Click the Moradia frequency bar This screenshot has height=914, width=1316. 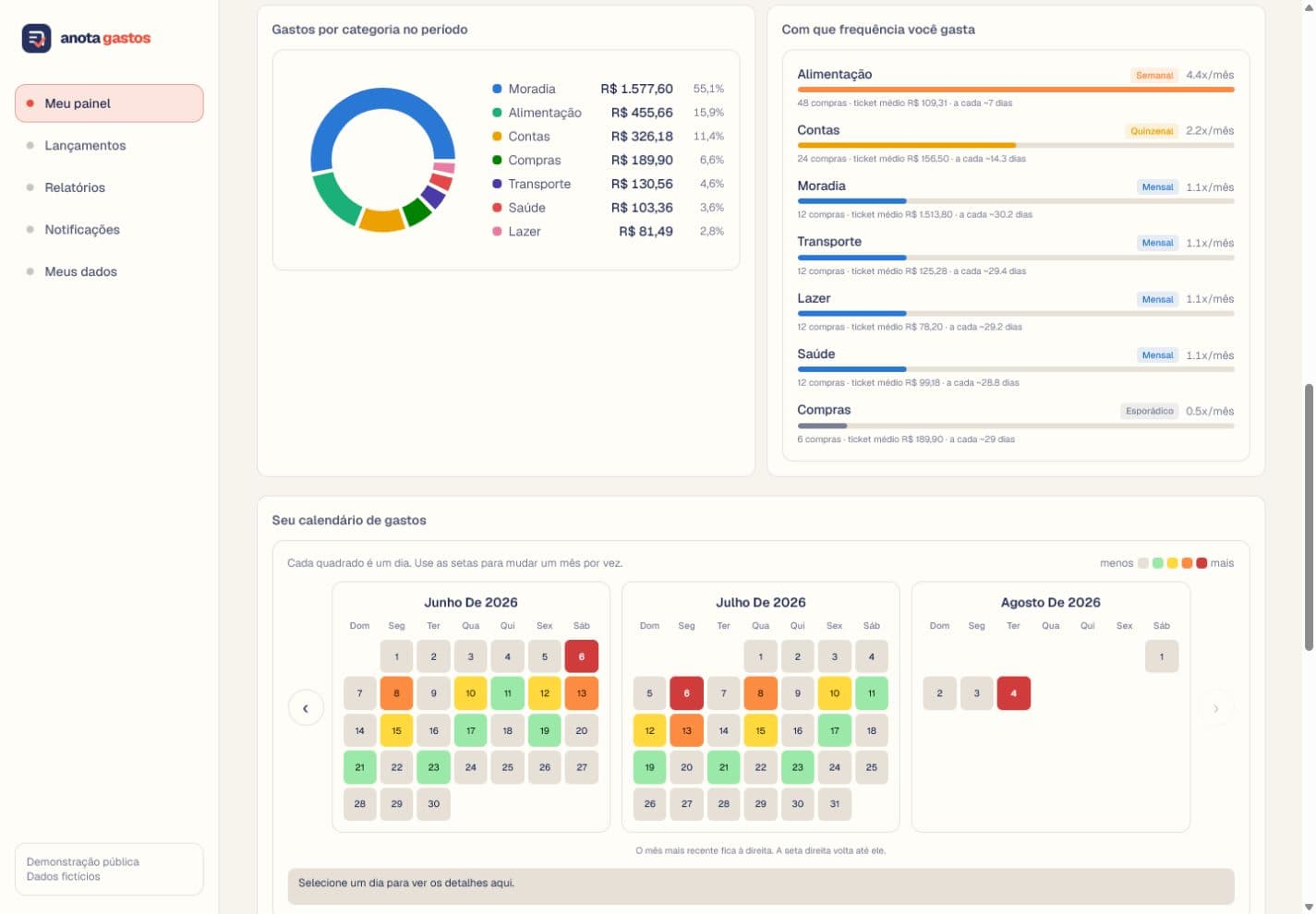pos(1016,201)
